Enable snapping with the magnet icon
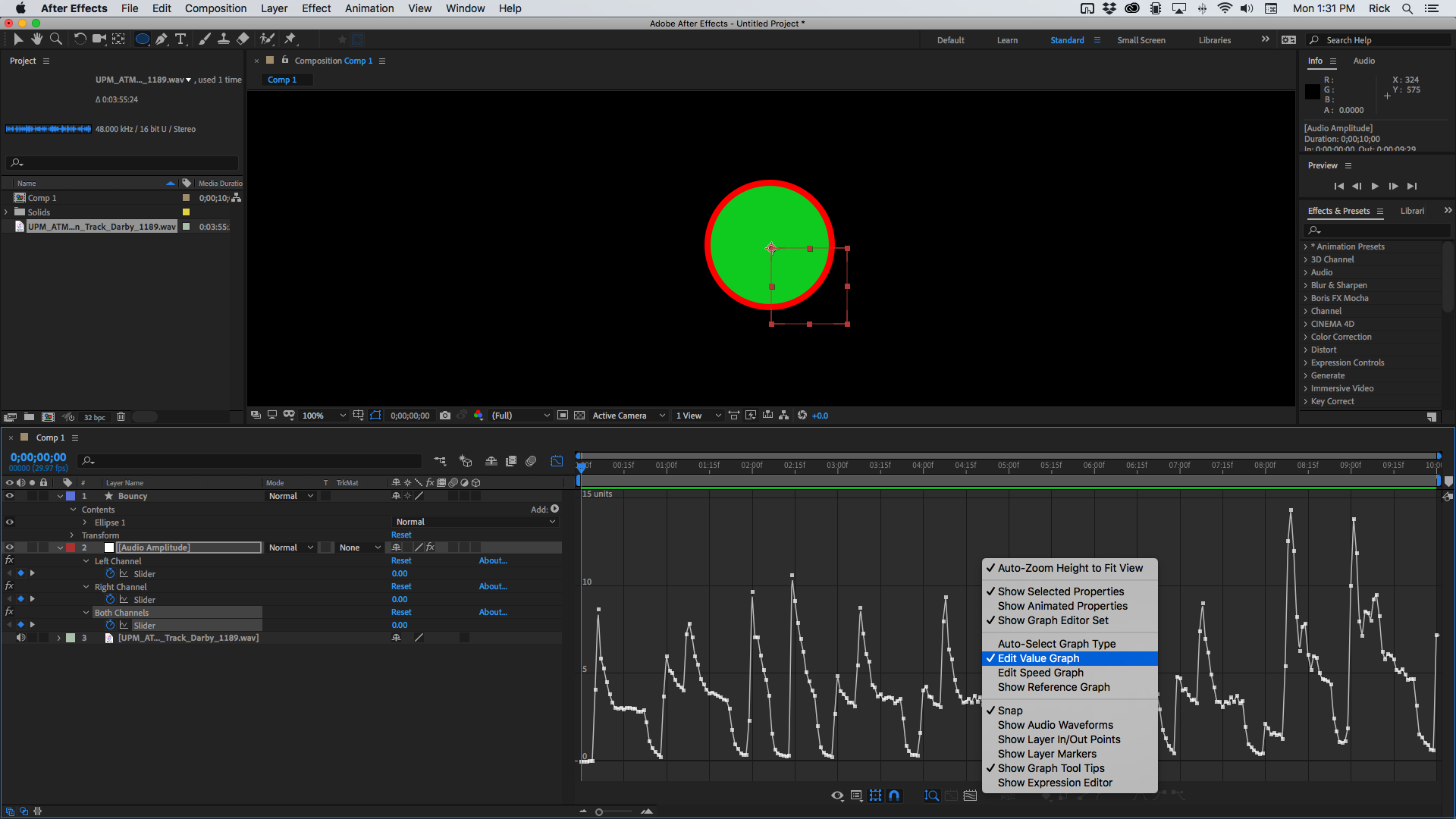Image resolution: width=1456 pixels, height=819 pixels. click(x=894, y=795)
